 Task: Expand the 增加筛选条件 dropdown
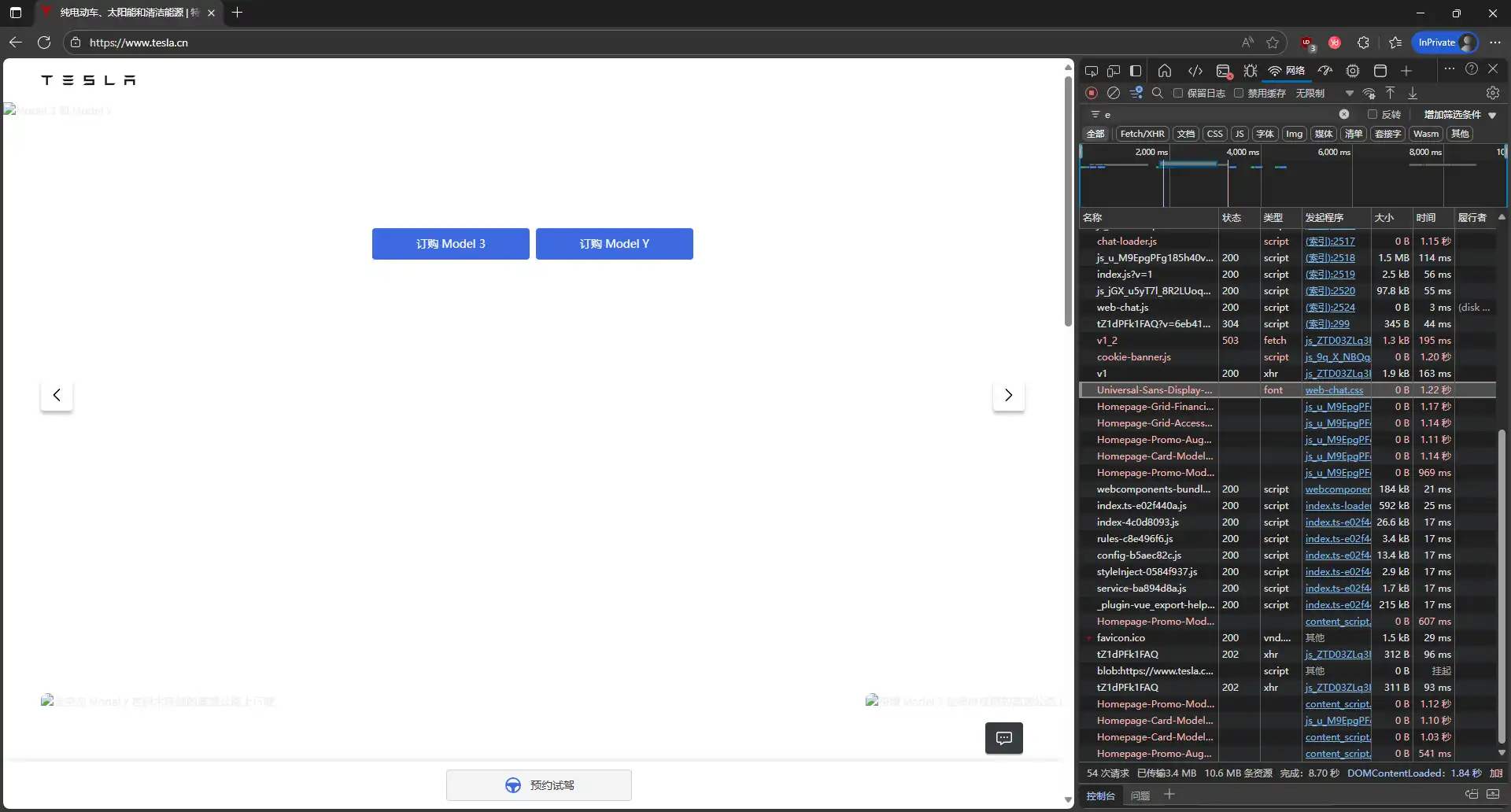click(x=1460, y=114)
